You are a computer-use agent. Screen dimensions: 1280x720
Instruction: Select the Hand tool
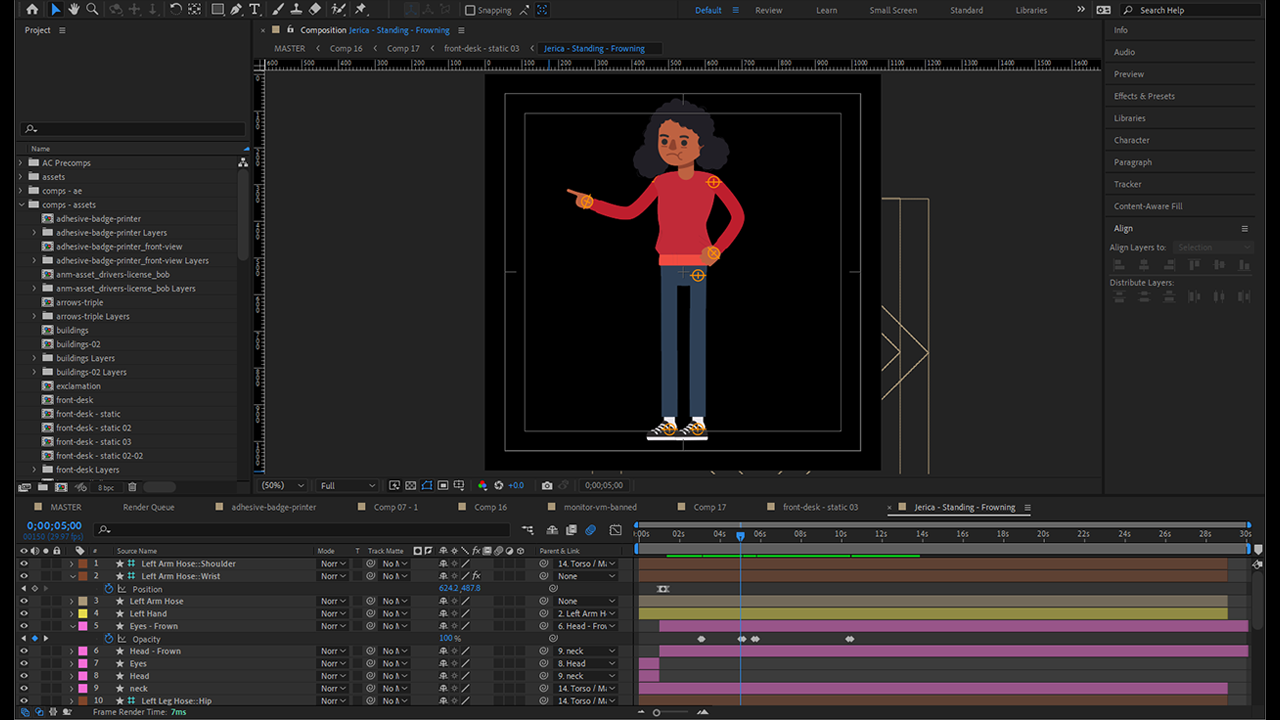pos(74,9)
